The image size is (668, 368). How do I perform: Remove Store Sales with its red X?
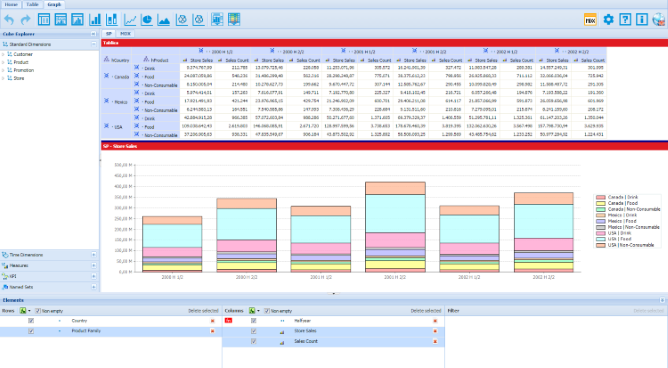click(x=435, y=331)
